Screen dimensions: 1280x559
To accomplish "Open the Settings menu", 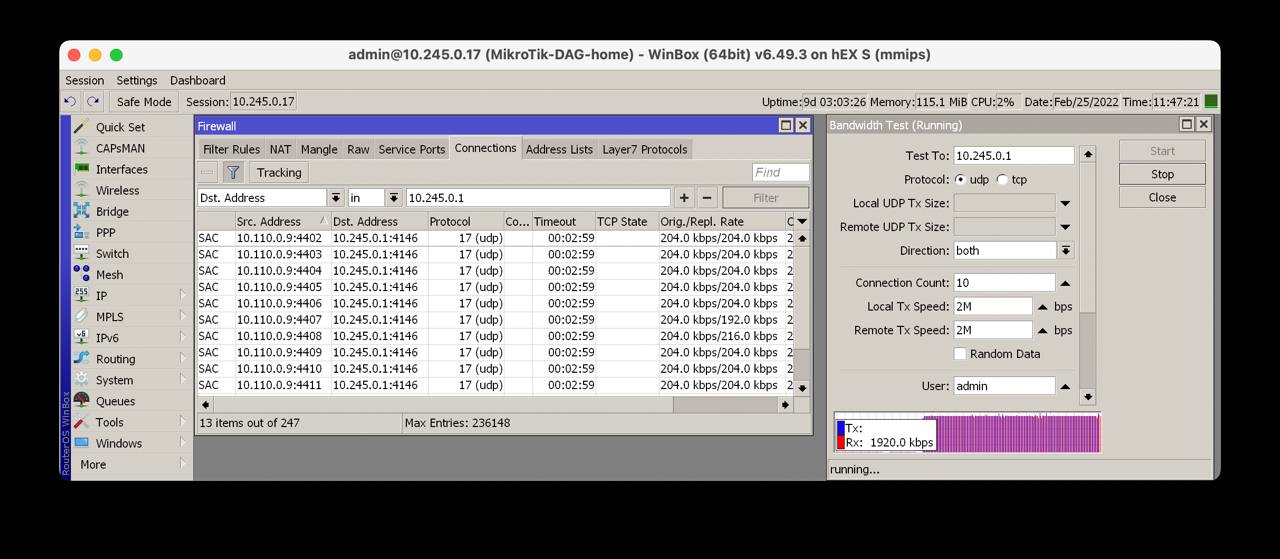I will click(x=137, y=80).
